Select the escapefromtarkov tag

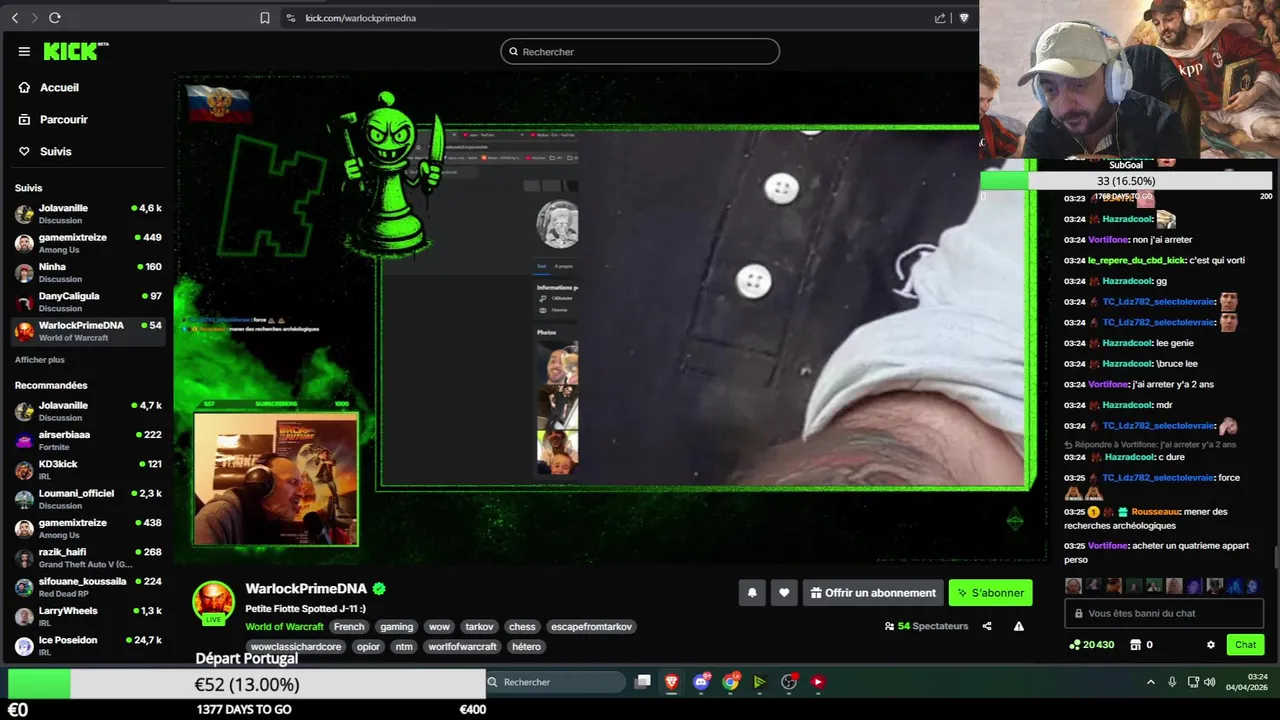(x=591, y=627)
